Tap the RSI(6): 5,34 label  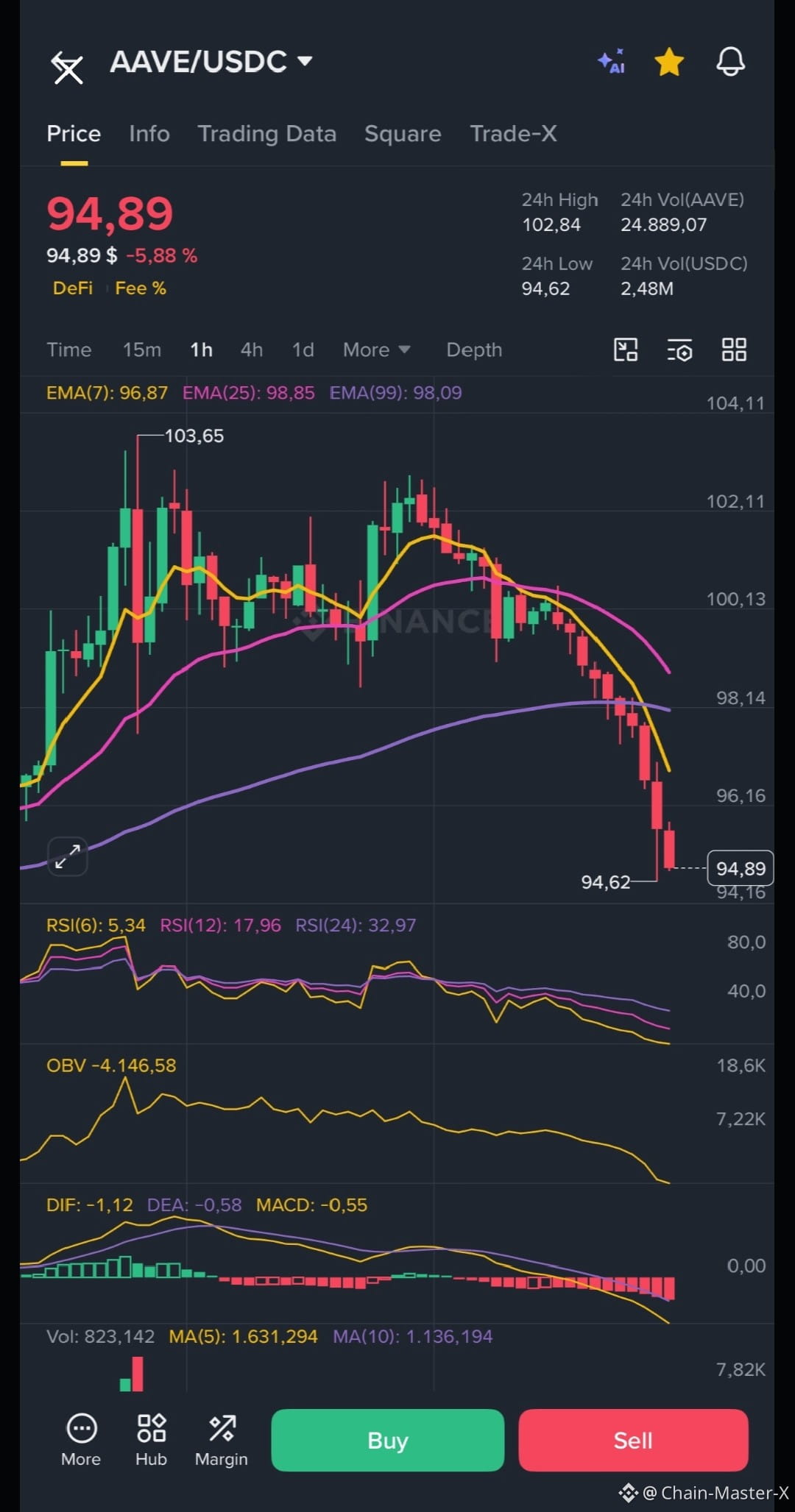click(x=96, y=925)
